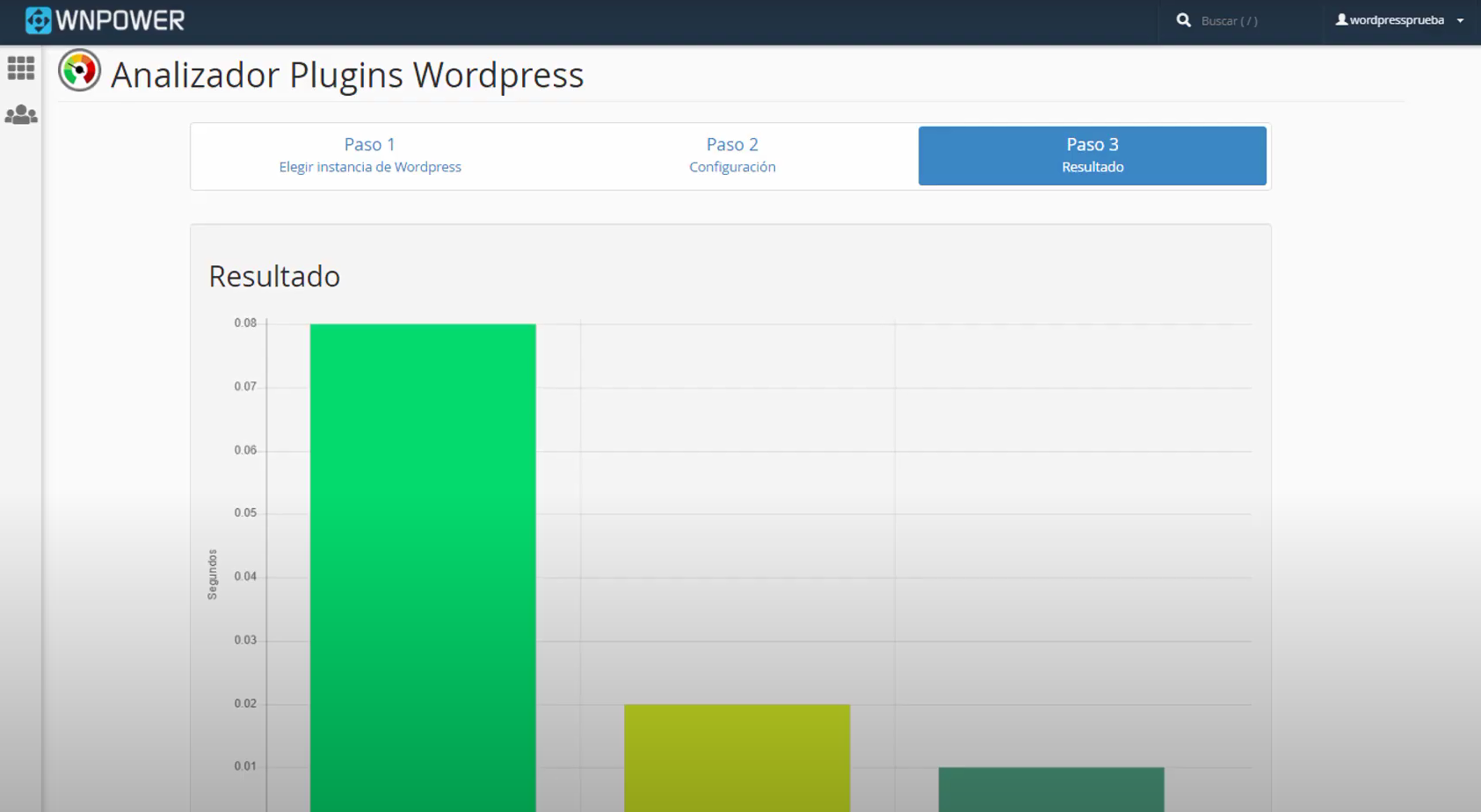Click the WNPOWER logo

(105, 20)
